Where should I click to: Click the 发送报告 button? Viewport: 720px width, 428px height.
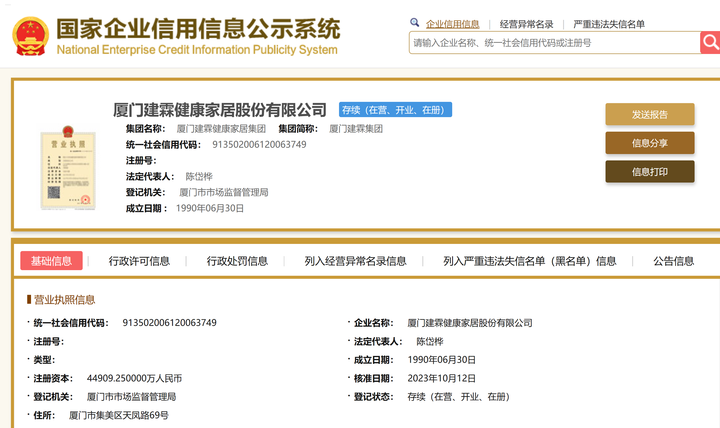(650, 114)
